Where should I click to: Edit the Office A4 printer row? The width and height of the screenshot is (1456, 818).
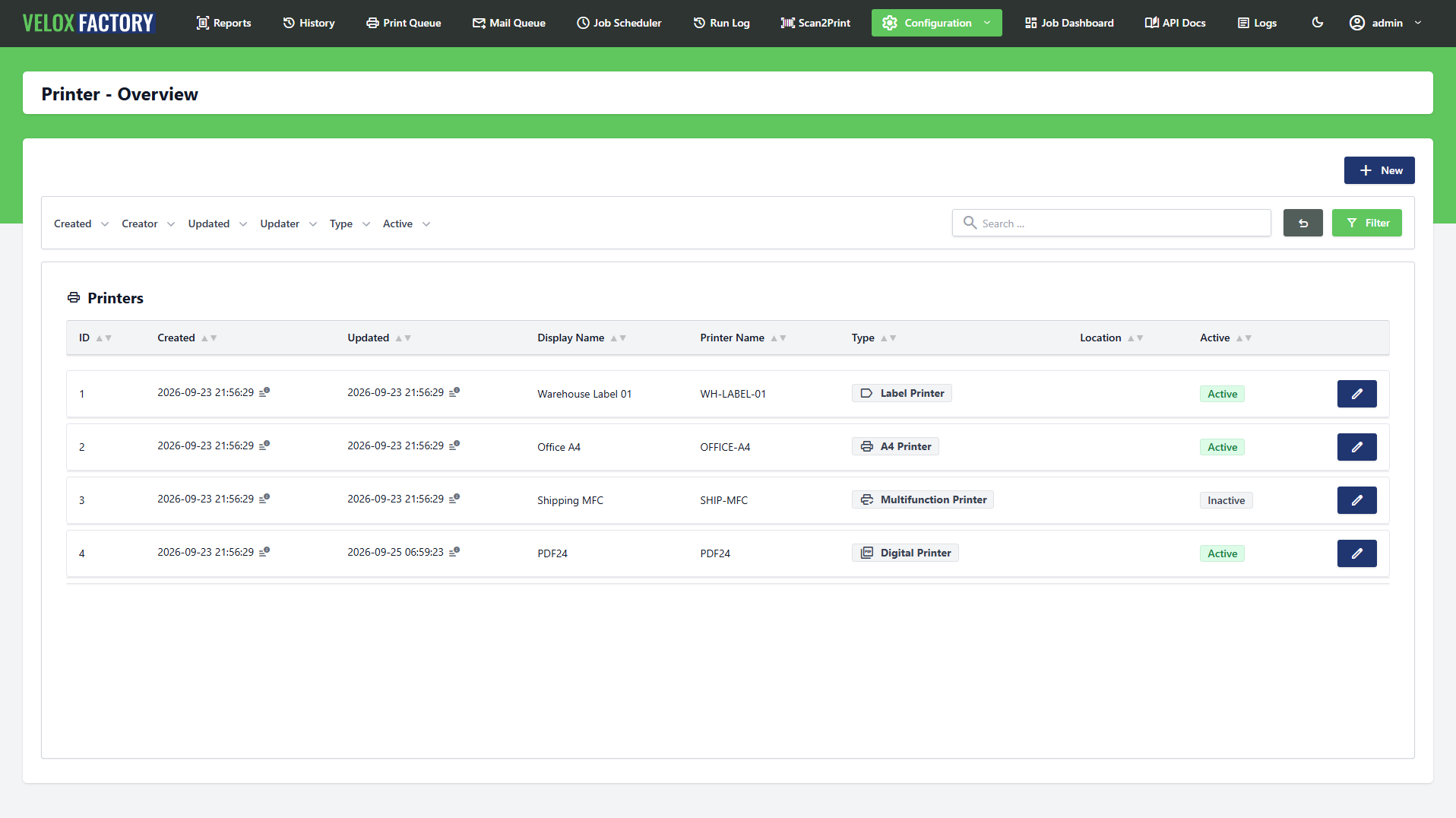click(1356, 447)
